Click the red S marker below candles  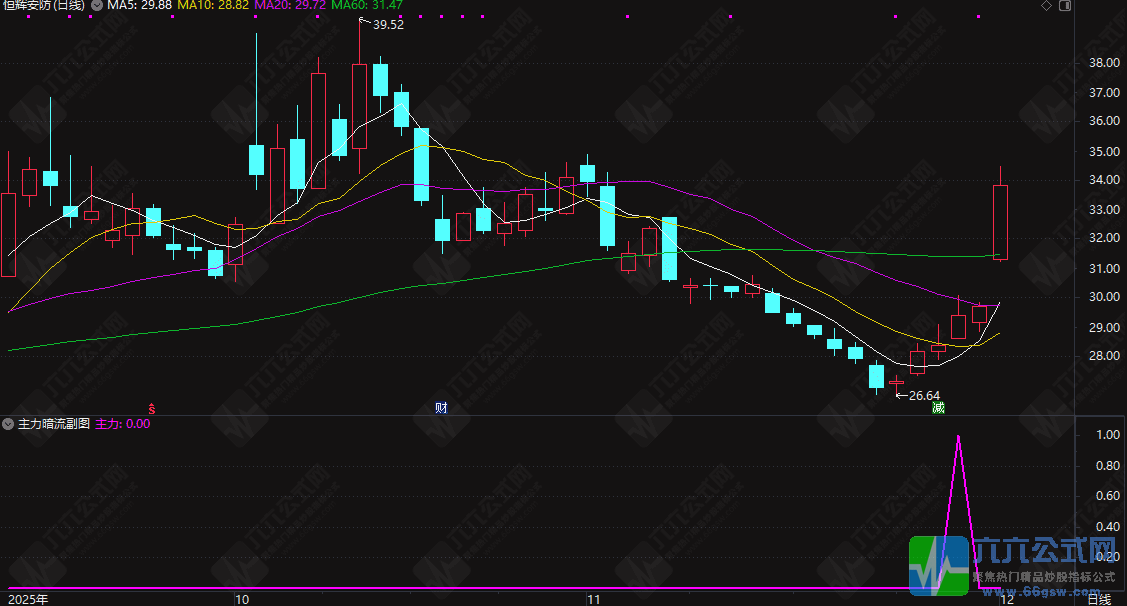pyautogui.click(x=152, y=408)
